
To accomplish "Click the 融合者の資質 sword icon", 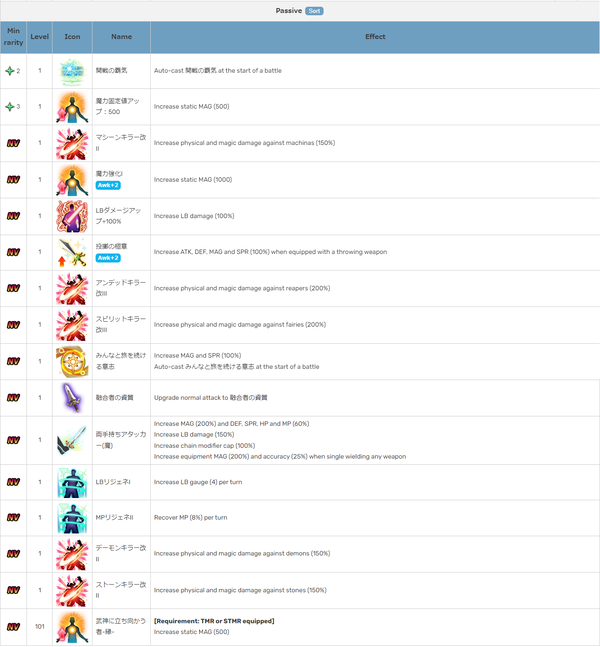I will [72, 398].
